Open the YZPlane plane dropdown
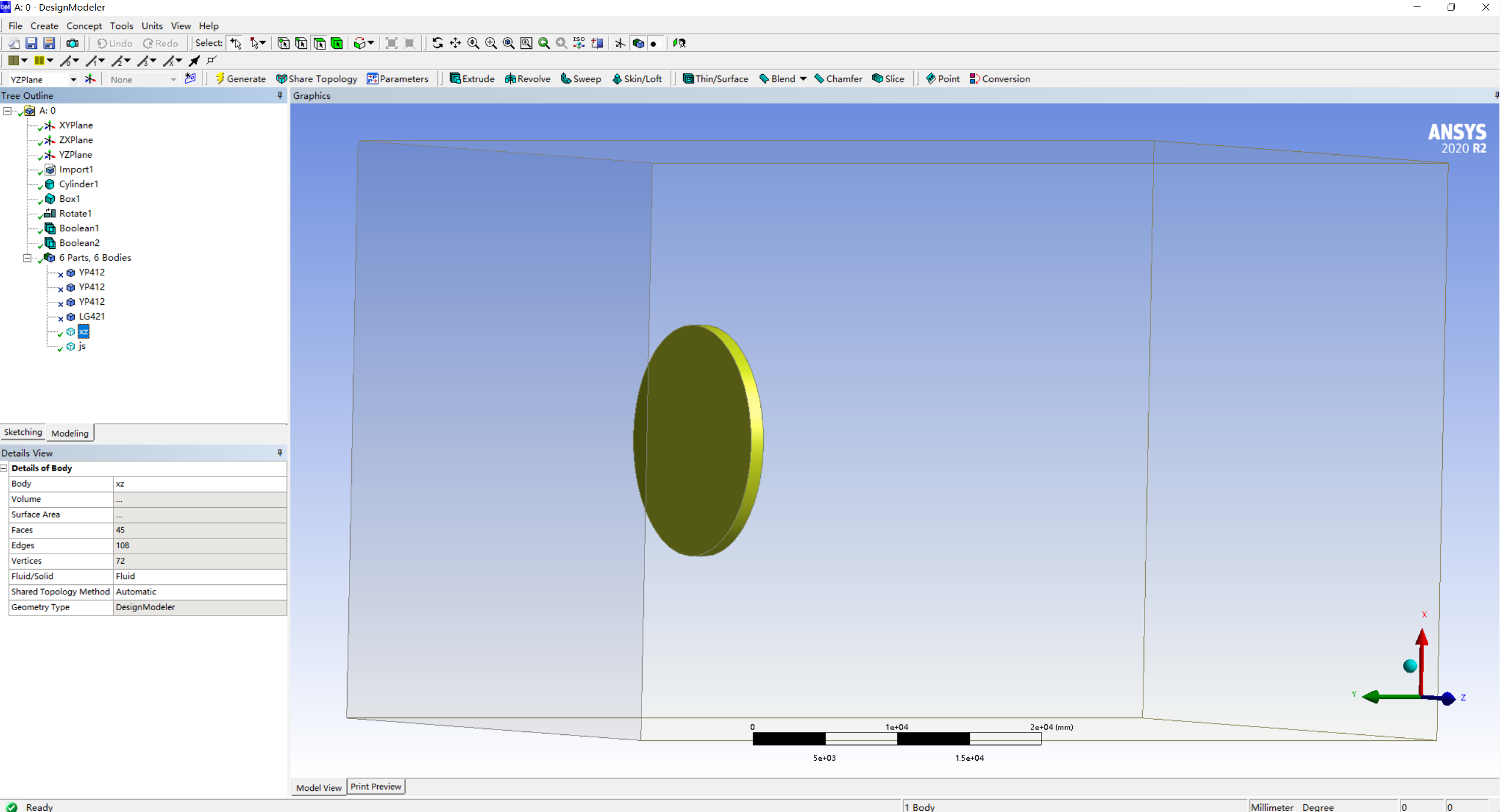Image resolution: width=1500 pixels, height=812 pixels. [x=73, y=79]
